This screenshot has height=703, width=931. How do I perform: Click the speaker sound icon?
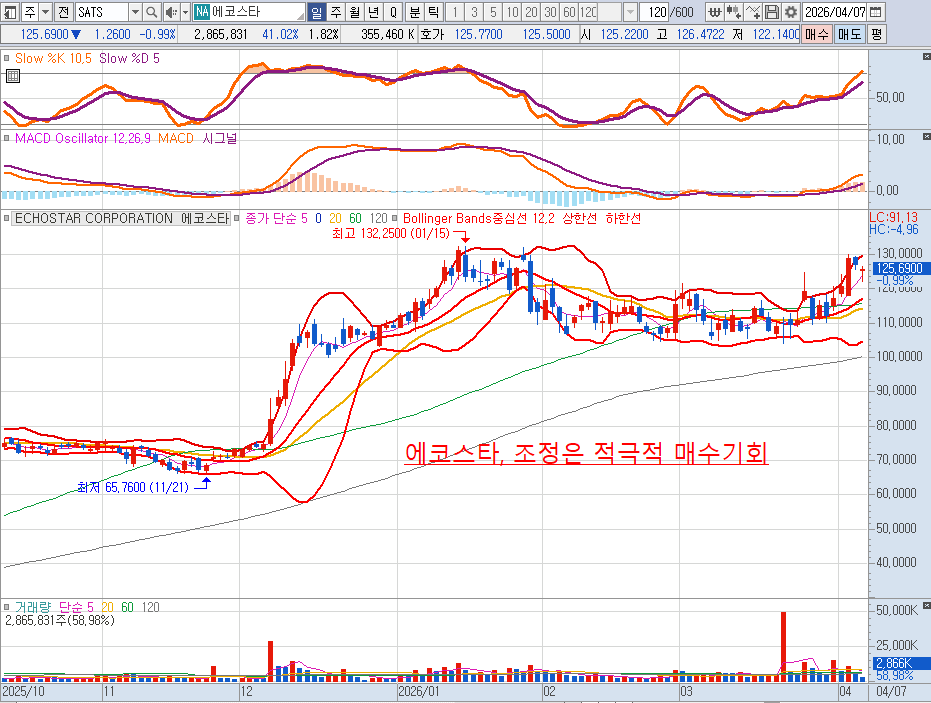(x=172, y=12)
